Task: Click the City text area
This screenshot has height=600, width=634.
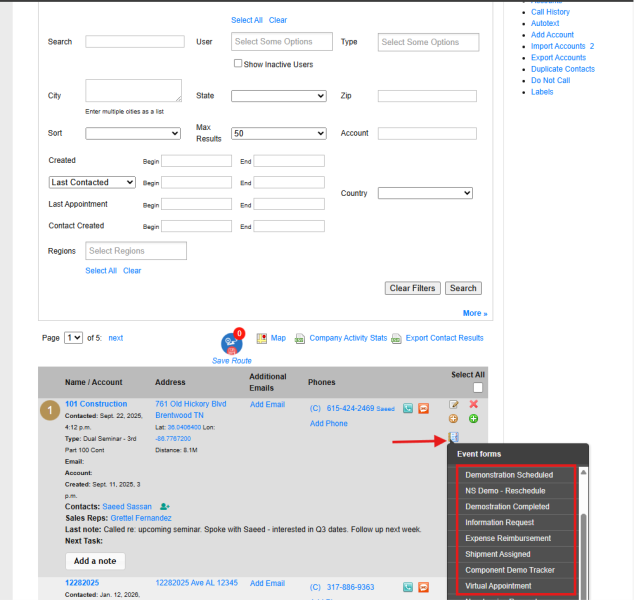Action: (133, 91)
